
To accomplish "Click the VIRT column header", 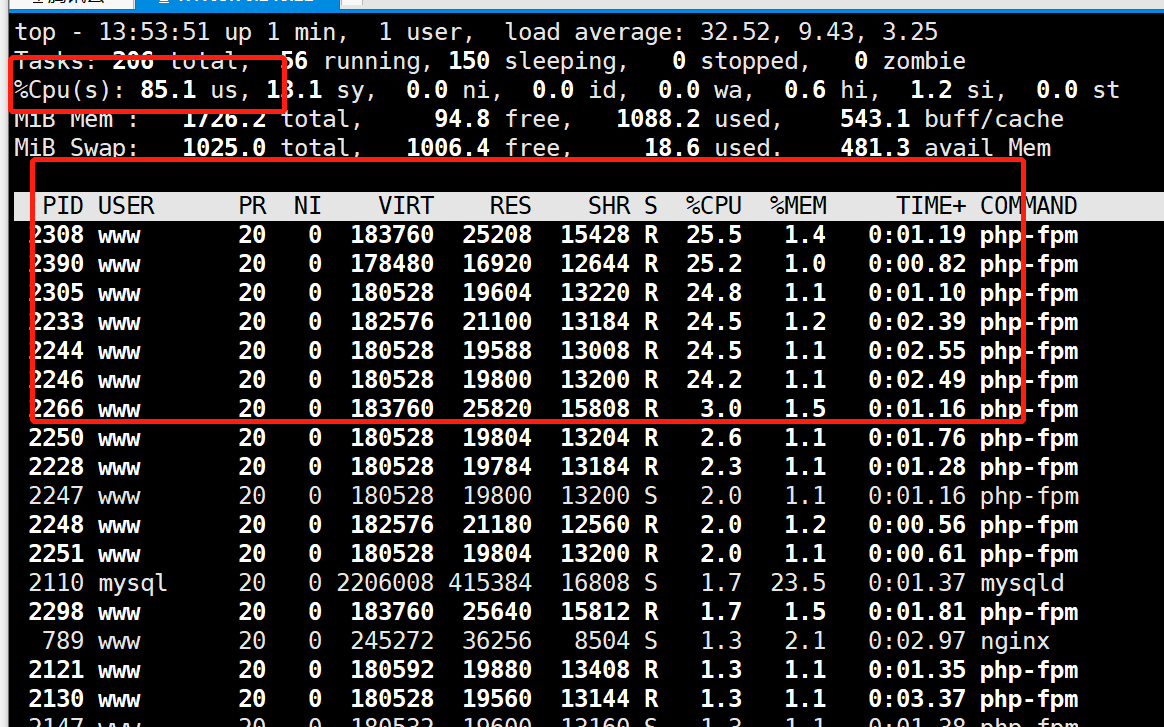I will coord(406,206).
